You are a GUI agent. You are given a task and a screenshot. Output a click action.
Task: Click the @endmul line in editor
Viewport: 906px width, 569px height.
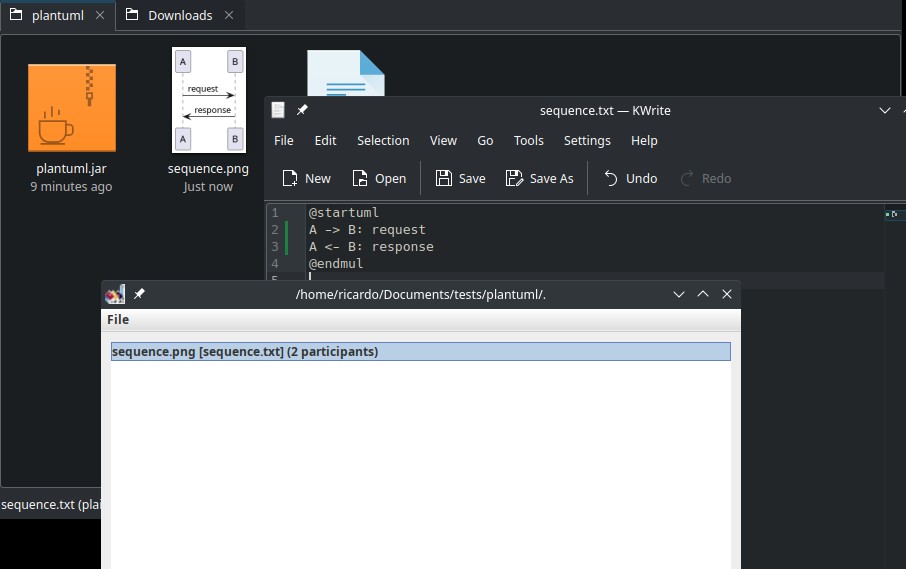pyautogui.click(x=336, y=263)
